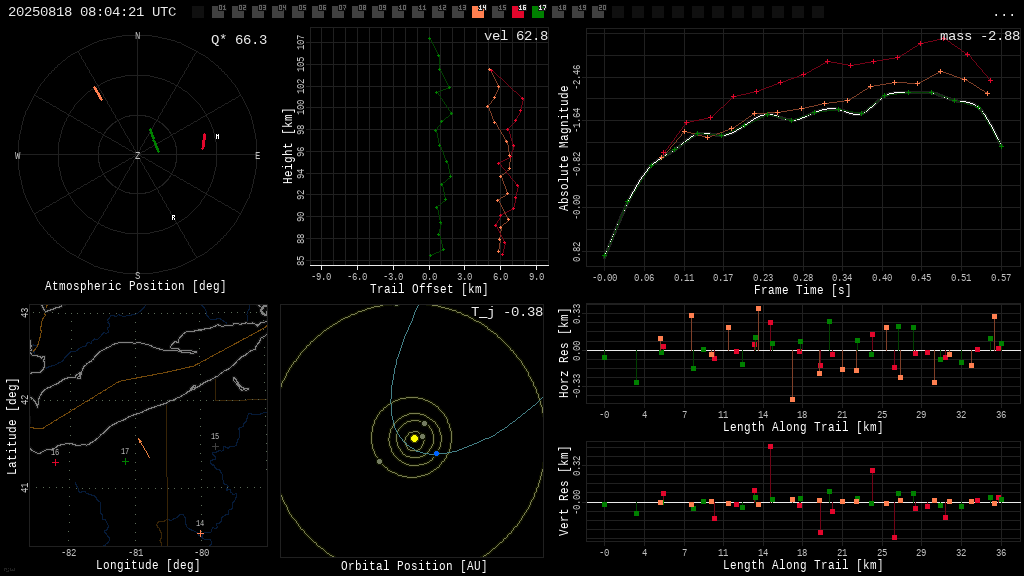Select station square 02 in top strip
This screenshot has width=1024, height=576.
[x=238, y=12]
